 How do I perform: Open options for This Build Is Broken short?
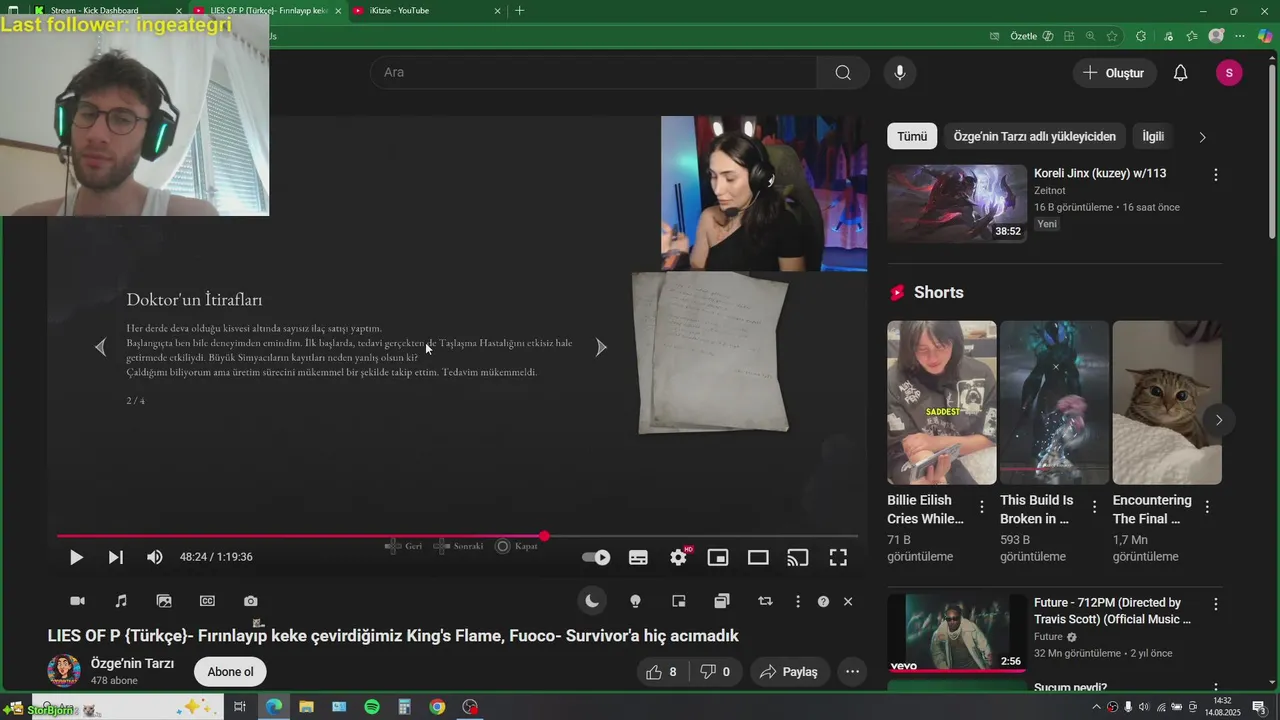[x=1094, y=507]
